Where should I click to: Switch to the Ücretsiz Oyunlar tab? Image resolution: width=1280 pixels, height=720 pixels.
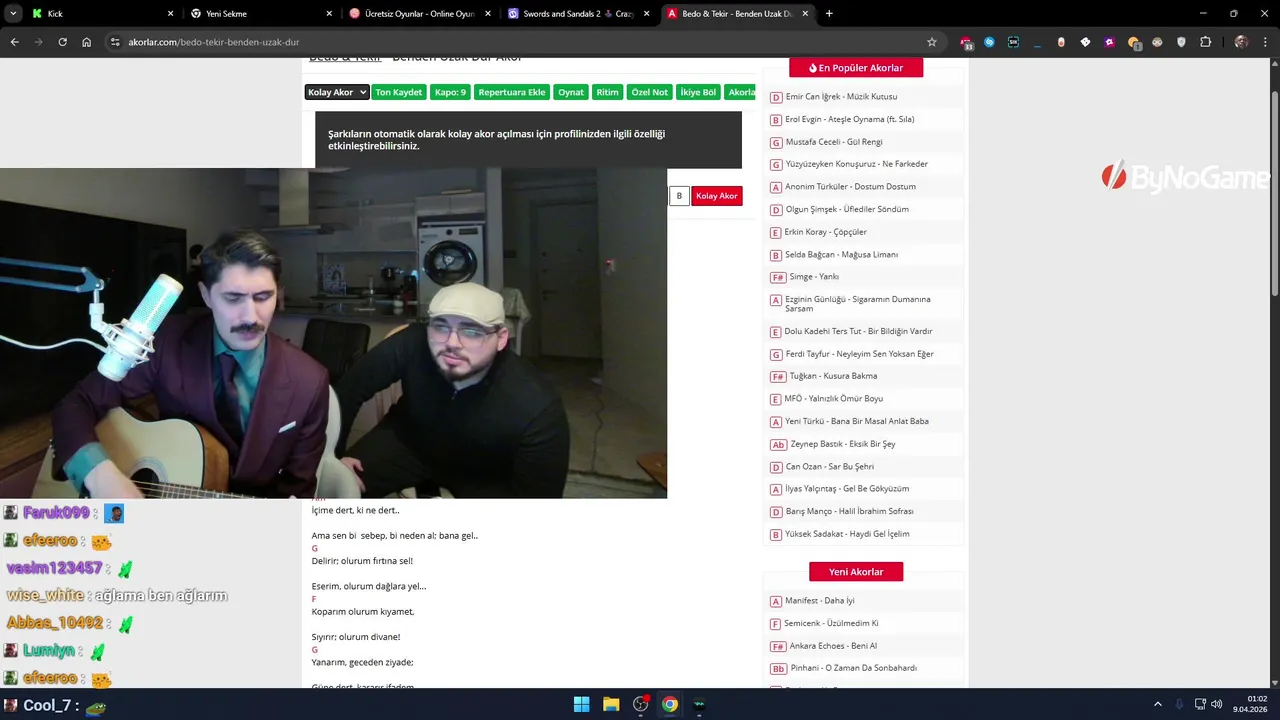420,14
